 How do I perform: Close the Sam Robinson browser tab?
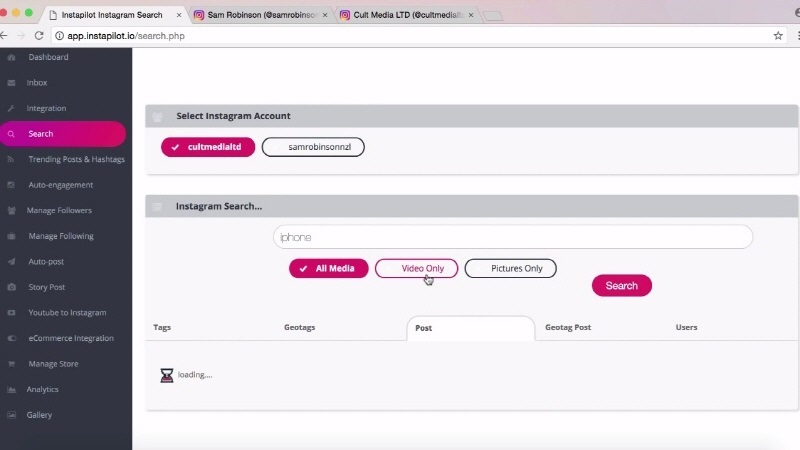325,15
